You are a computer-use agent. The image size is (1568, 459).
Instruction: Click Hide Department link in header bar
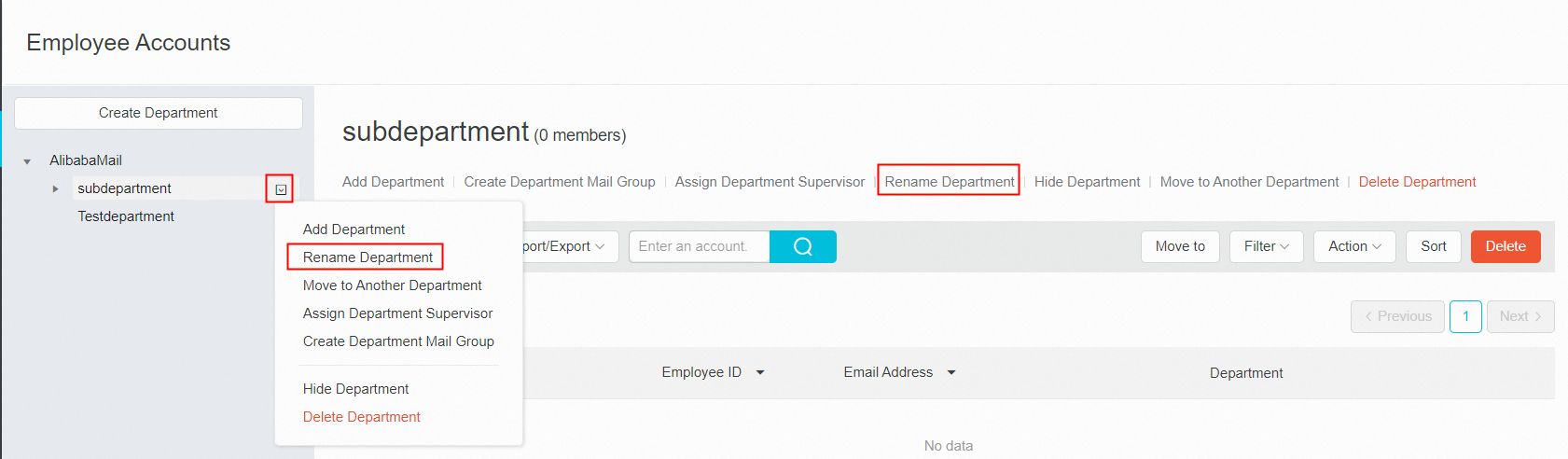pyautogui.click(x=1087, y=182)
